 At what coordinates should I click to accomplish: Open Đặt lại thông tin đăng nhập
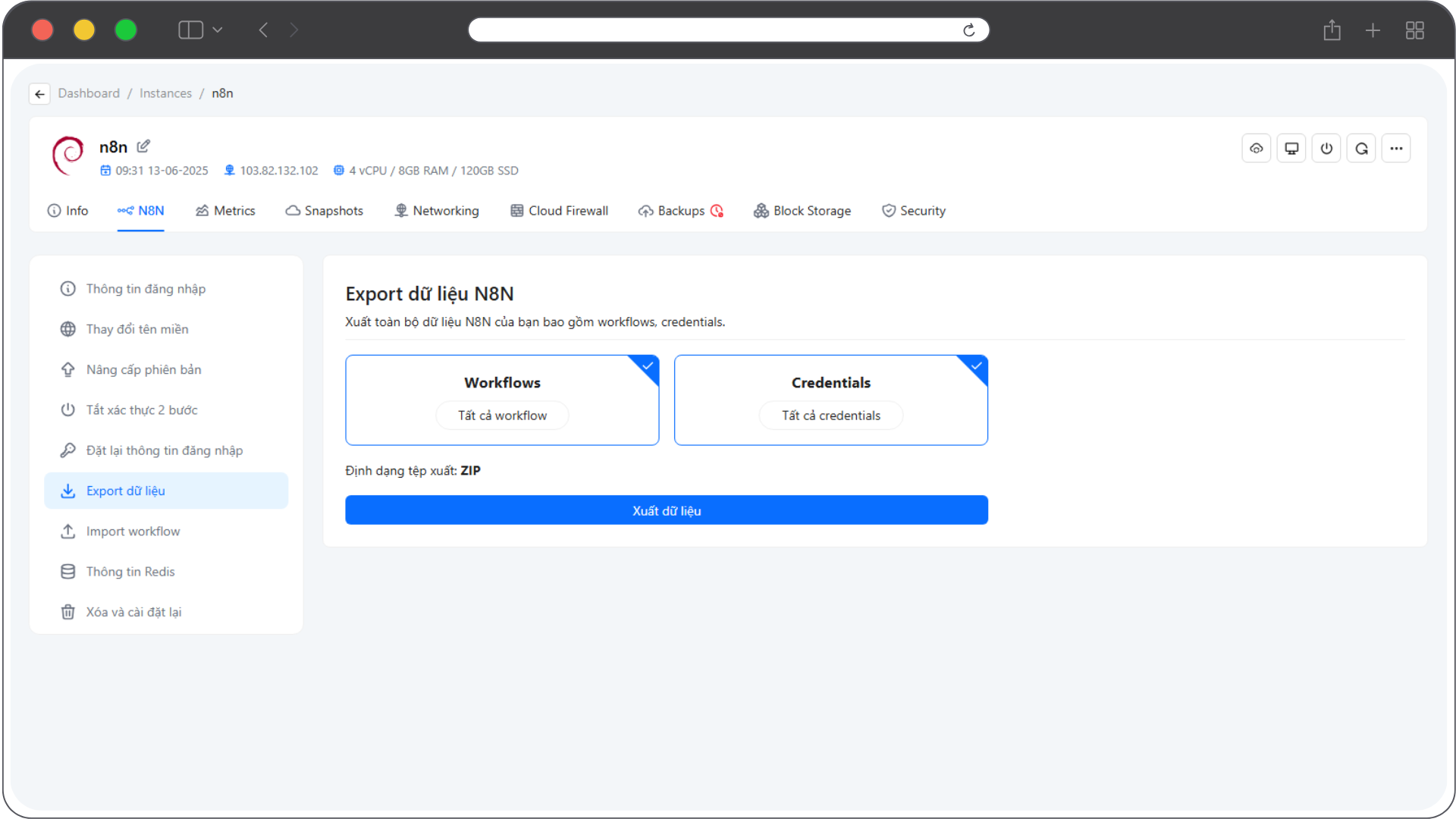tap(166, 450)
